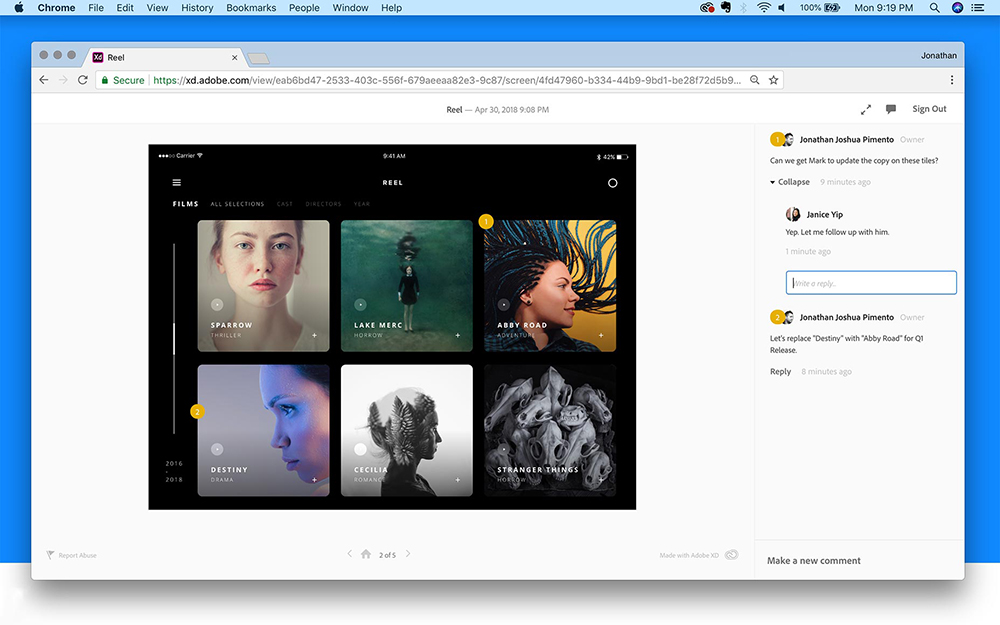Screen dimensions: 1000x625
Task: Open the People menu
Action: (x=304, y=8)
